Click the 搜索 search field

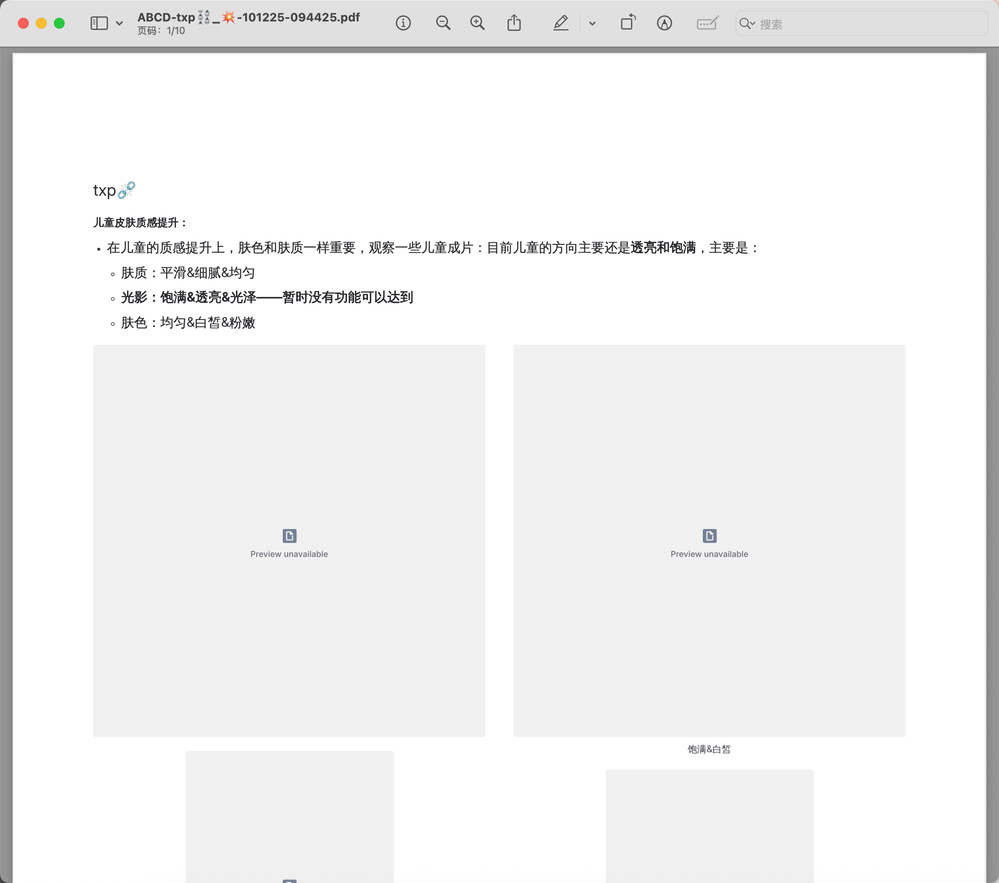tap(860, 22)
